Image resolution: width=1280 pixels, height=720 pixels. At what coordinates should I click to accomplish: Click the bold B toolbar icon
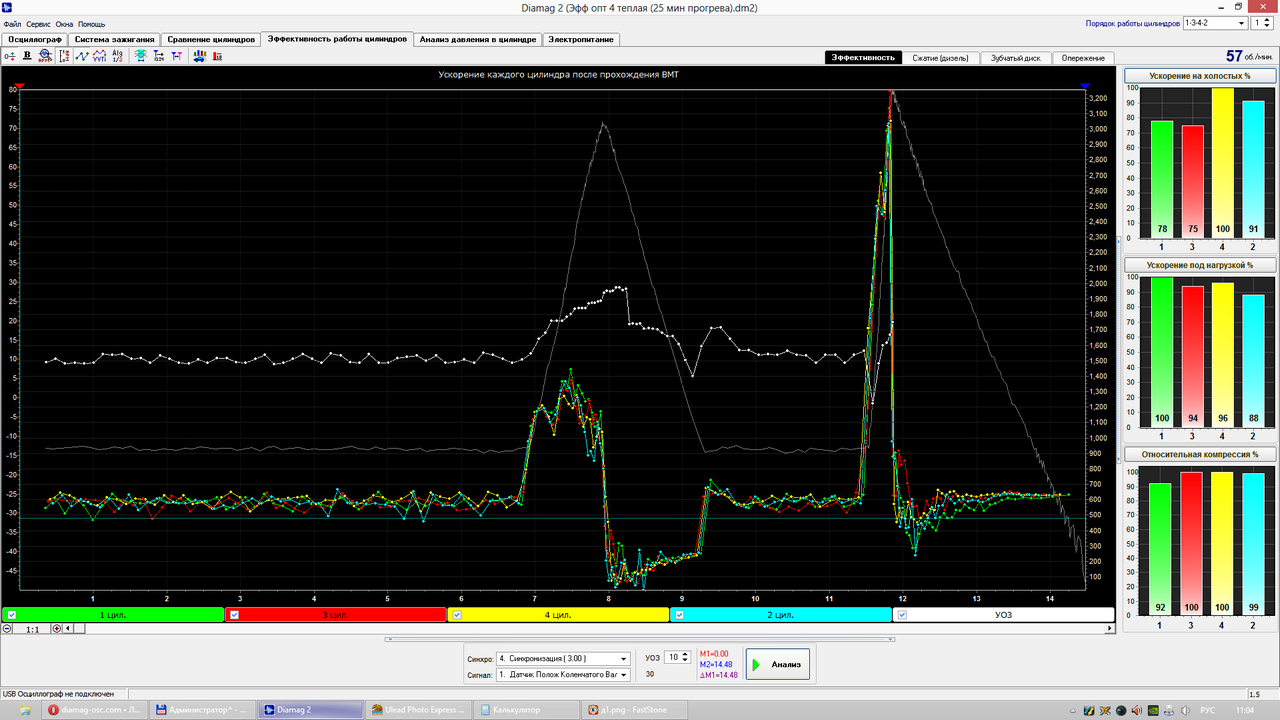(x=28, y=56)
